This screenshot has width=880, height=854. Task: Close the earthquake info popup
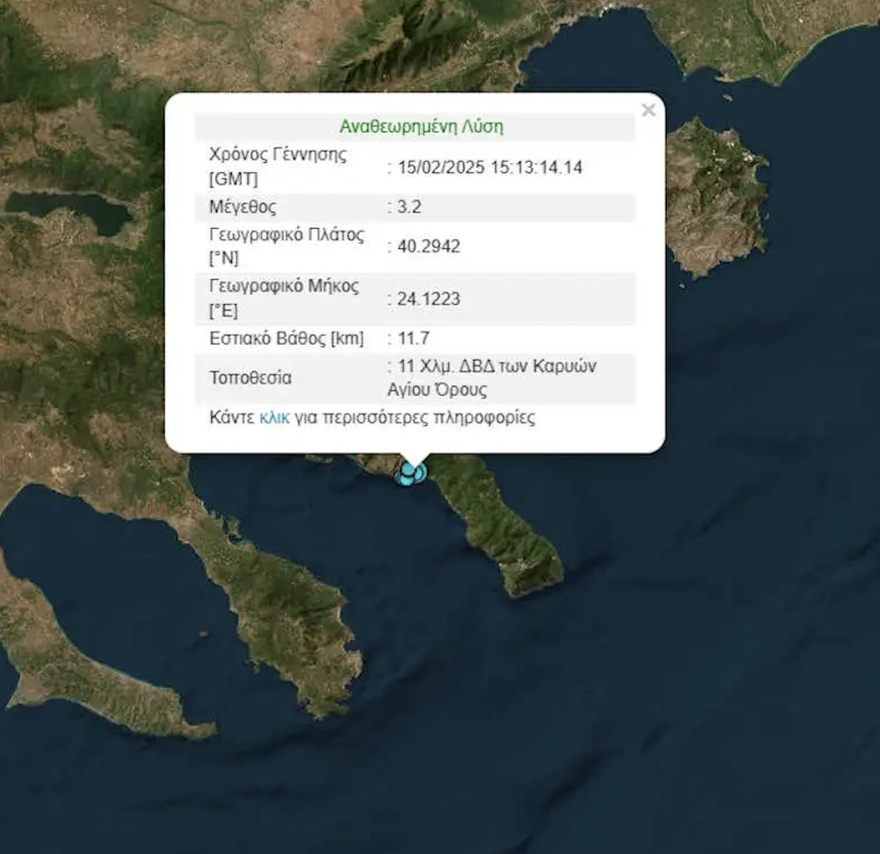[x=648, y=110]
